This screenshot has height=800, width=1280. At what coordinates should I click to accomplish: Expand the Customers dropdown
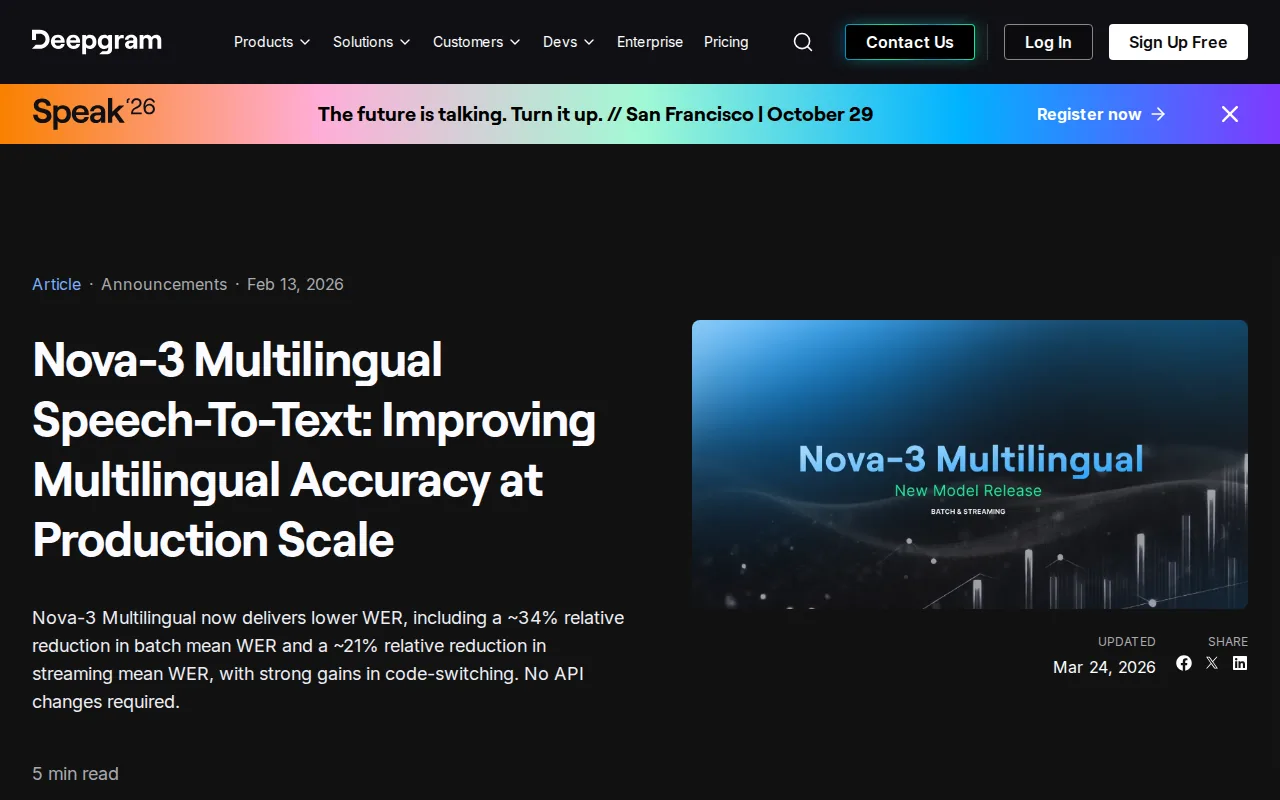click(477, 42)
